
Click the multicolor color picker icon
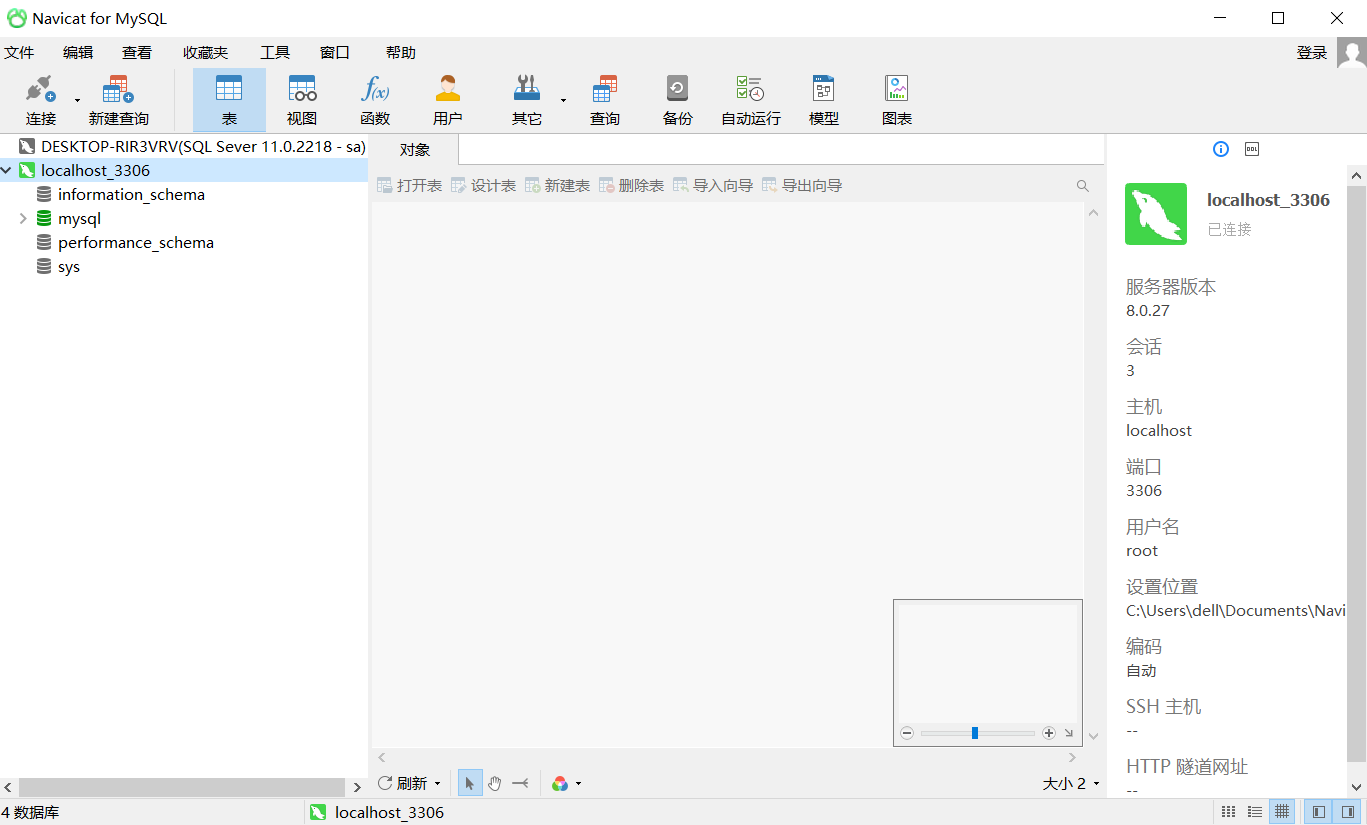point(560,784)
